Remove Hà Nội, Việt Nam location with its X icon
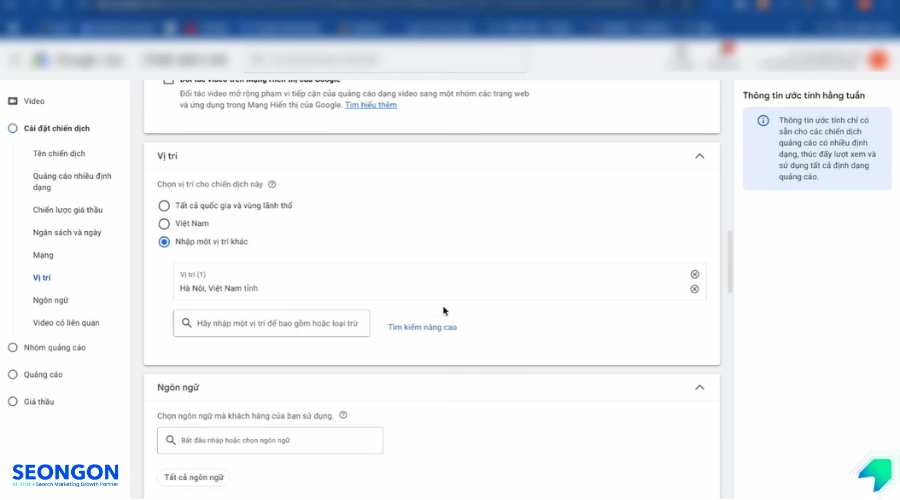This screenshot has width=900, height=500. (695, 289)
